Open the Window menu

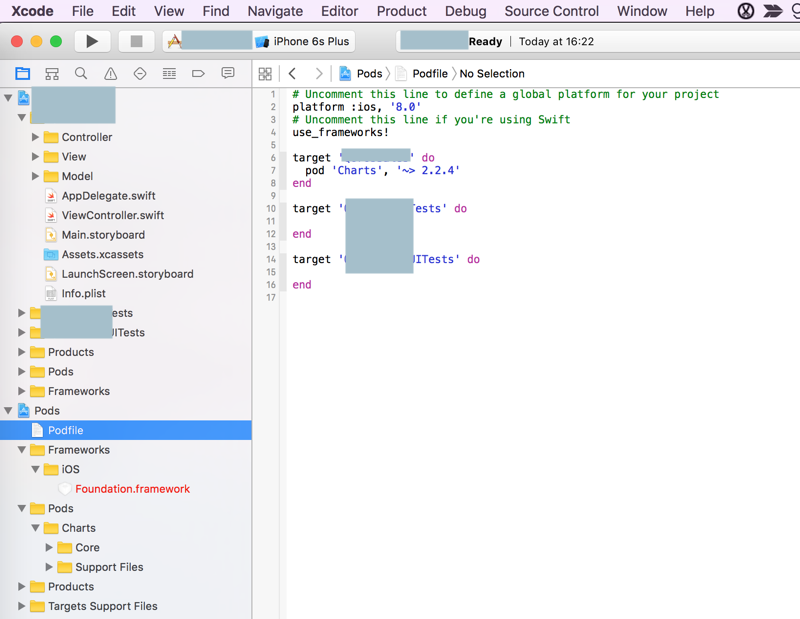click(x=642, y=11)
